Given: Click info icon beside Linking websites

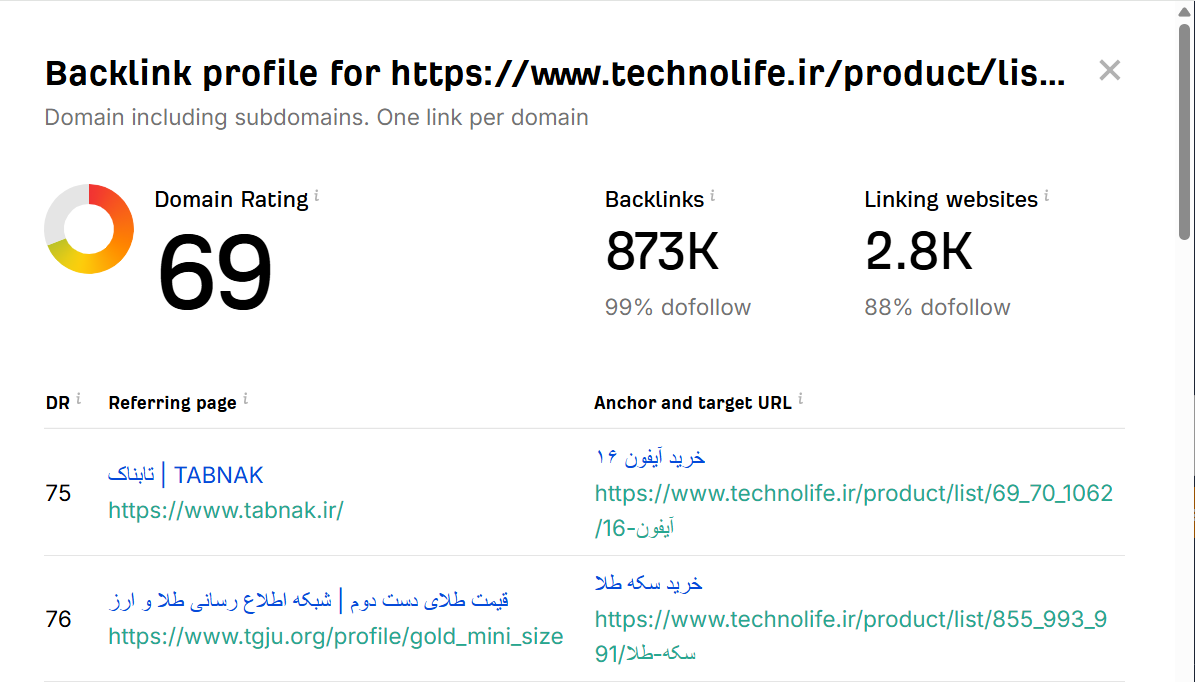Looking at the screenshot, I should pyautogui.click(x=1046, y=196).
